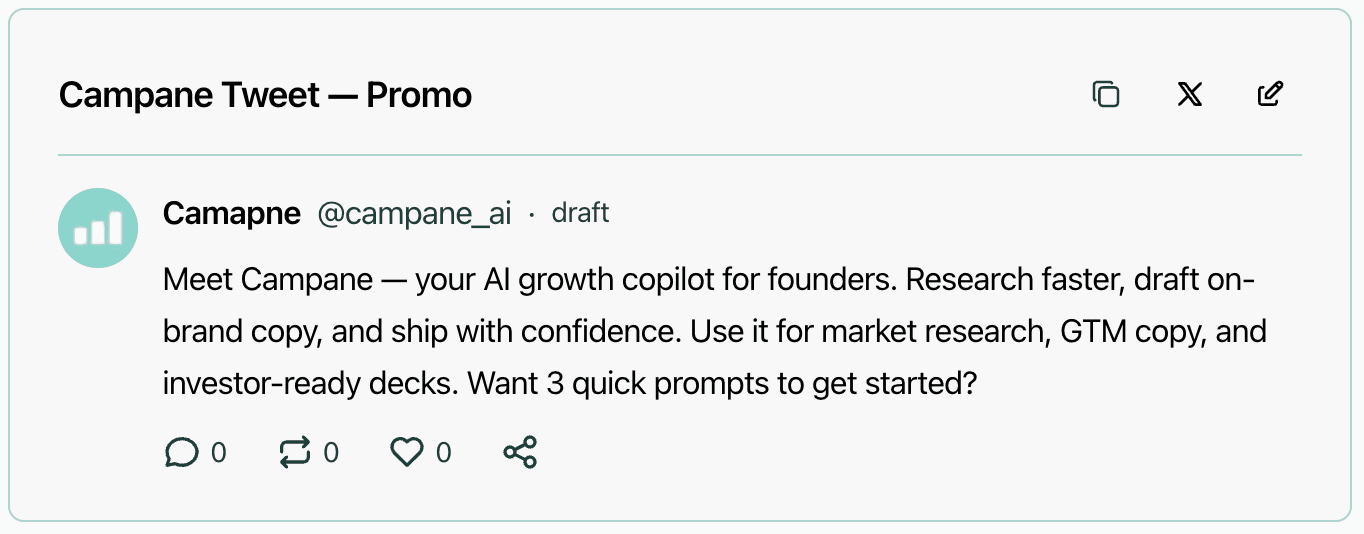The height and width of the screenshot is (534, 1364).
Task: Click the "brand copy, and ship" tweet line
Action: pyautogui.click(x=292, y=331)
